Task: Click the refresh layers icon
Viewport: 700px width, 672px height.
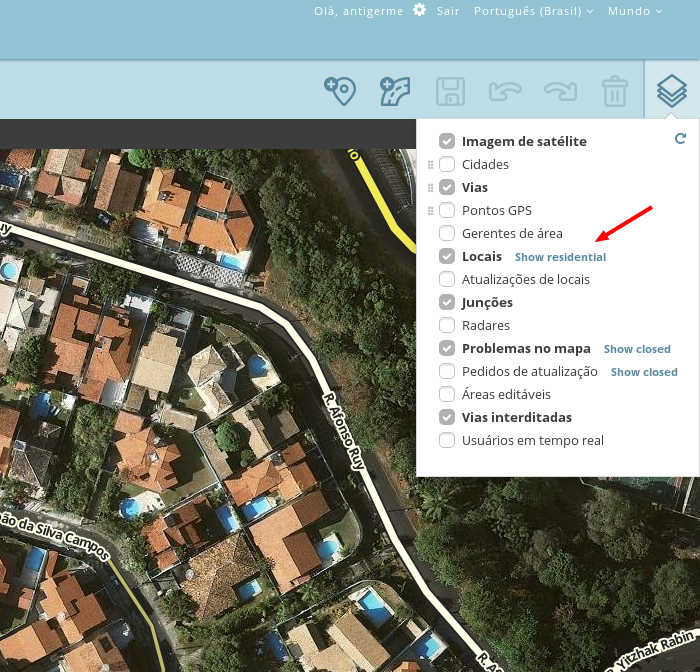Action: [681, 139]
